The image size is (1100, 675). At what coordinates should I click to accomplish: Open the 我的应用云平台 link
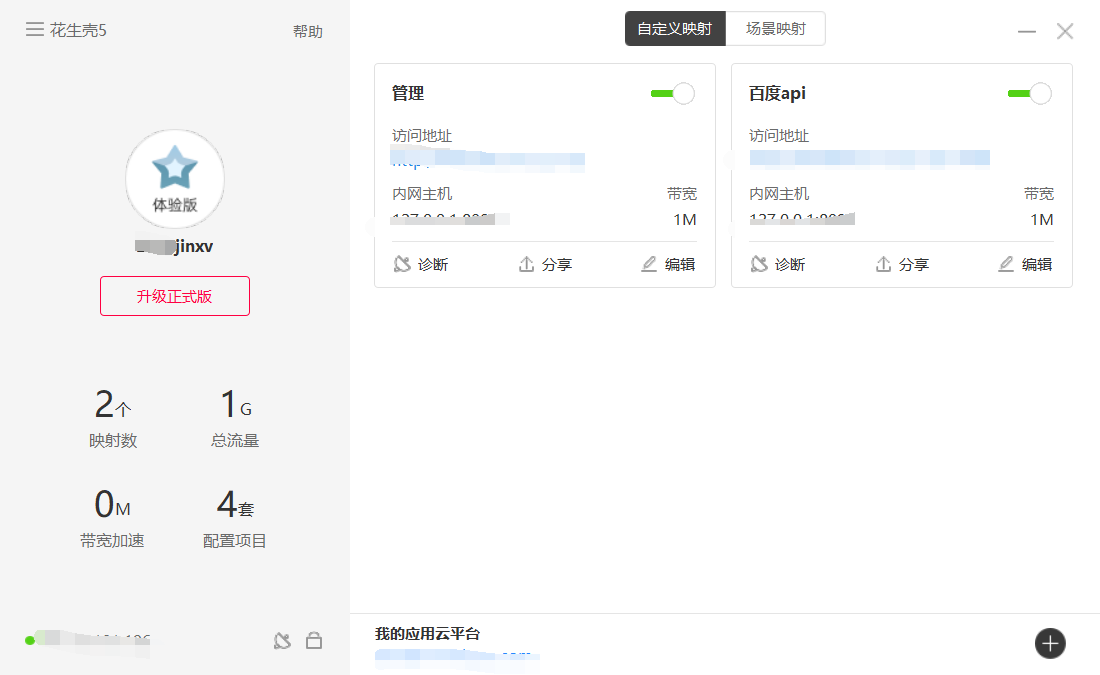click(x=457, y=657)
